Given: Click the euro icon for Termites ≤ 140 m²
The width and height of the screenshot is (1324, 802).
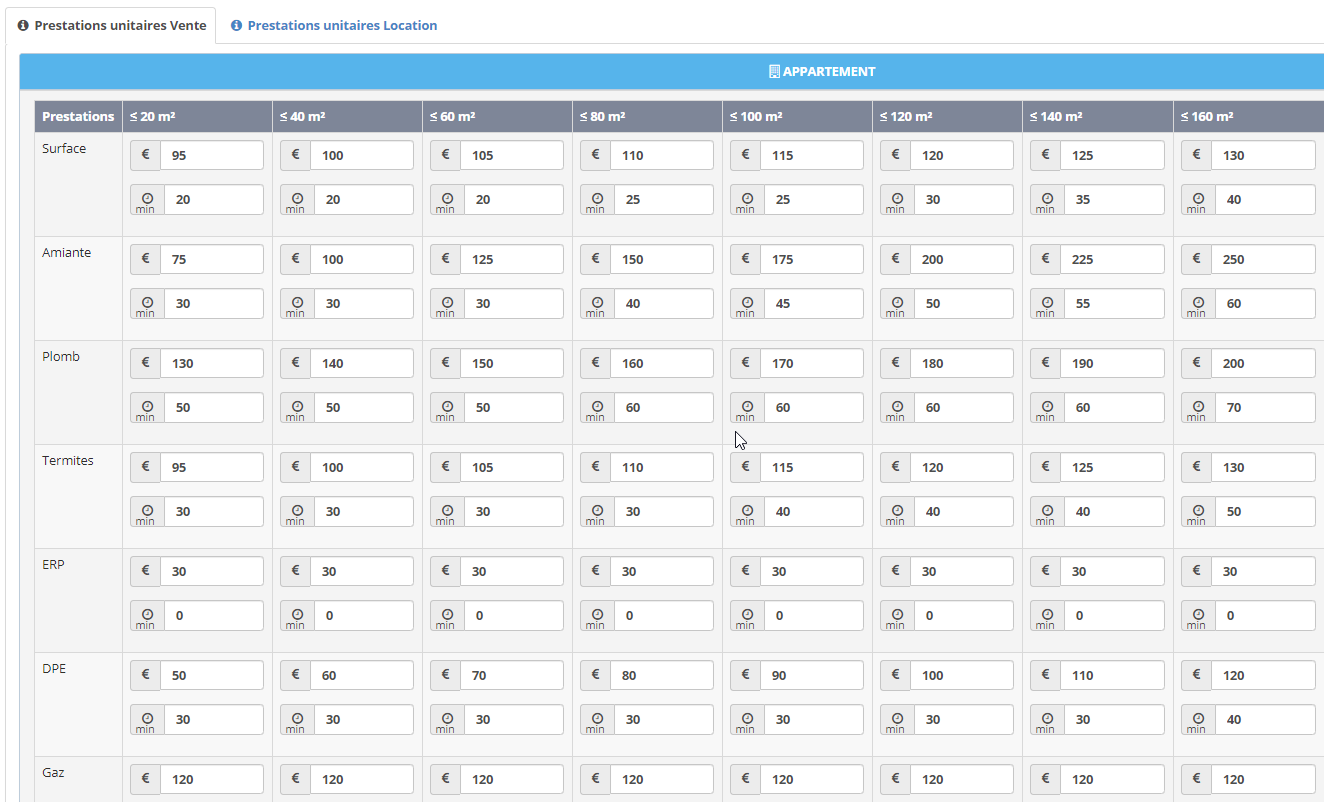Looking at the screenshot, I should (x=1047, y=467).
